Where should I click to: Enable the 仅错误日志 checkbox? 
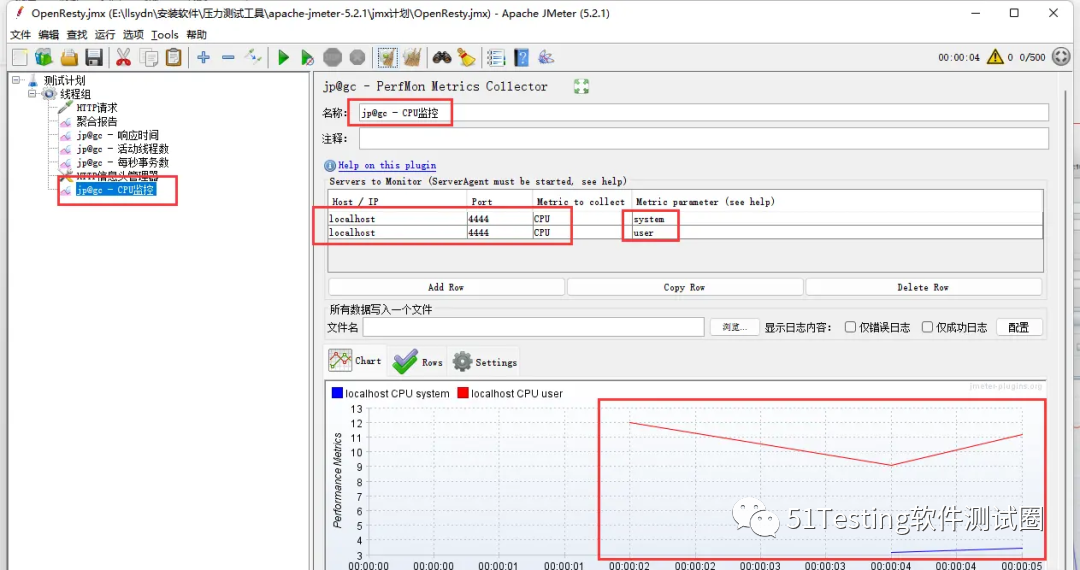tap(850, 327)
